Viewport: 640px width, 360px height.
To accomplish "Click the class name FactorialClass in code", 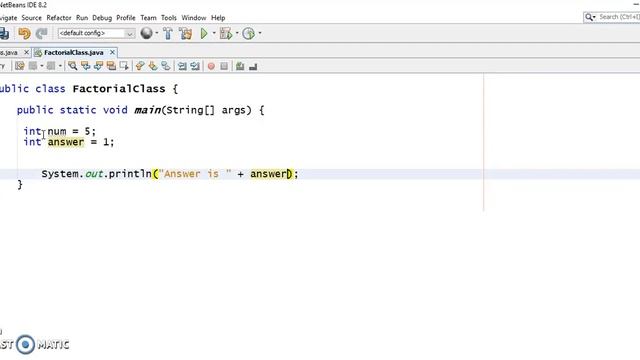I will coord(119,89).
